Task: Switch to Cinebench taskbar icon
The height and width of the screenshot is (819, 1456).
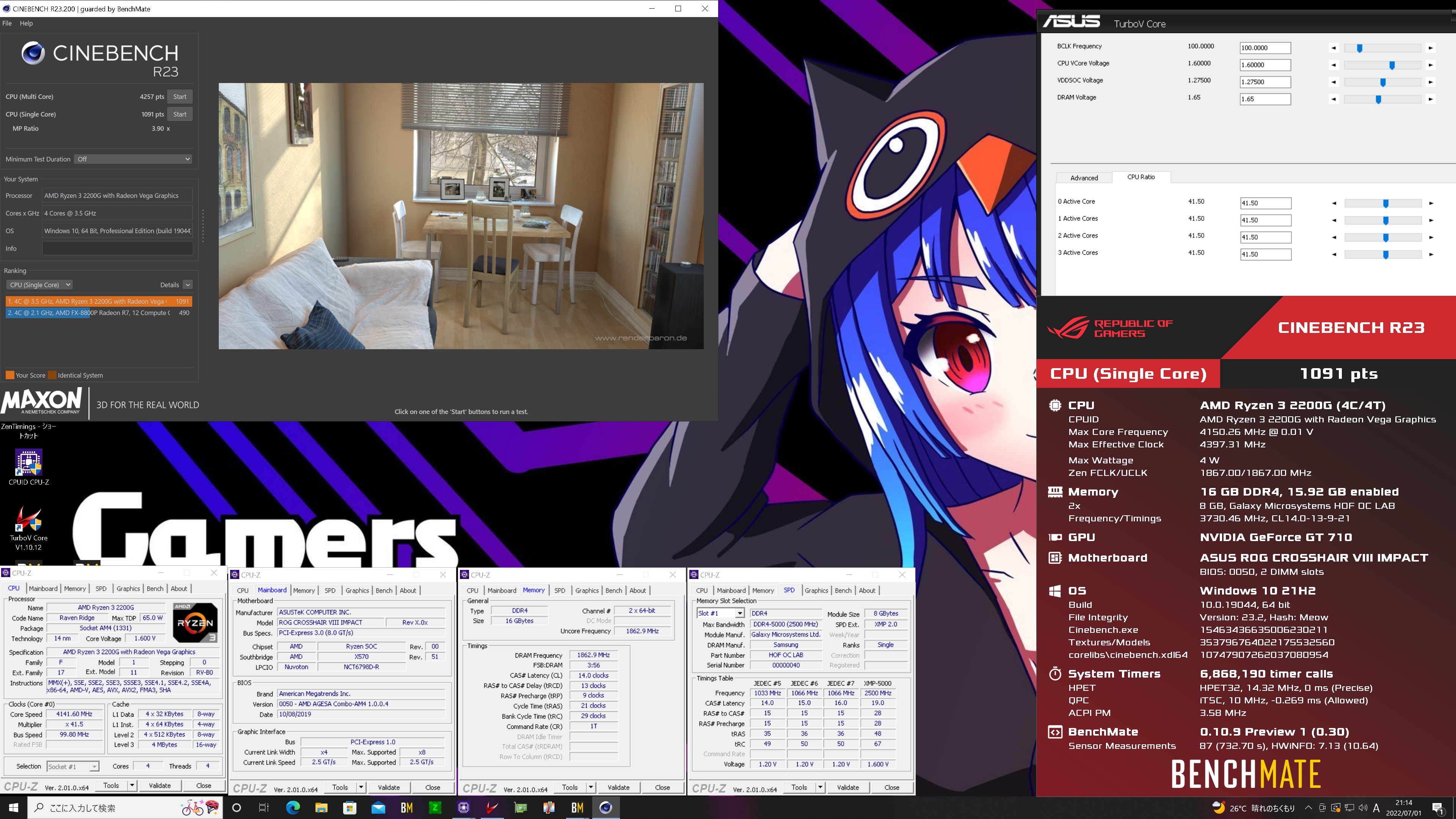Action: [606, 808]
